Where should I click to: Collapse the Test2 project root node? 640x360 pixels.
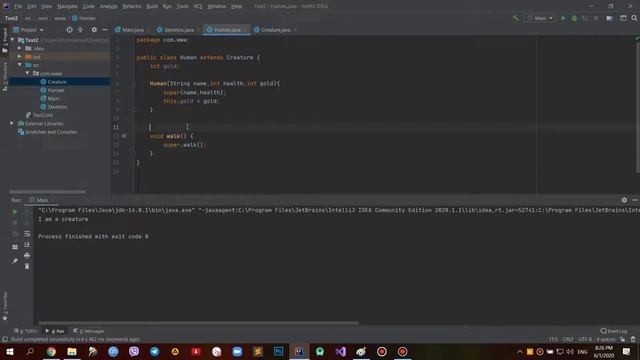point(13,40)
